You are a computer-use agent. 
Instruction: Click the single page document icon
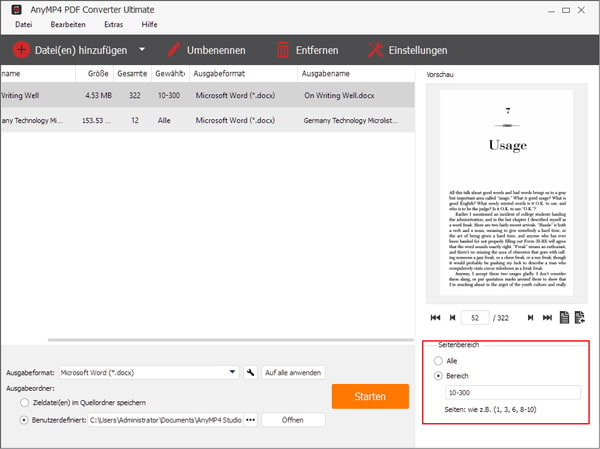coord(564,317)
